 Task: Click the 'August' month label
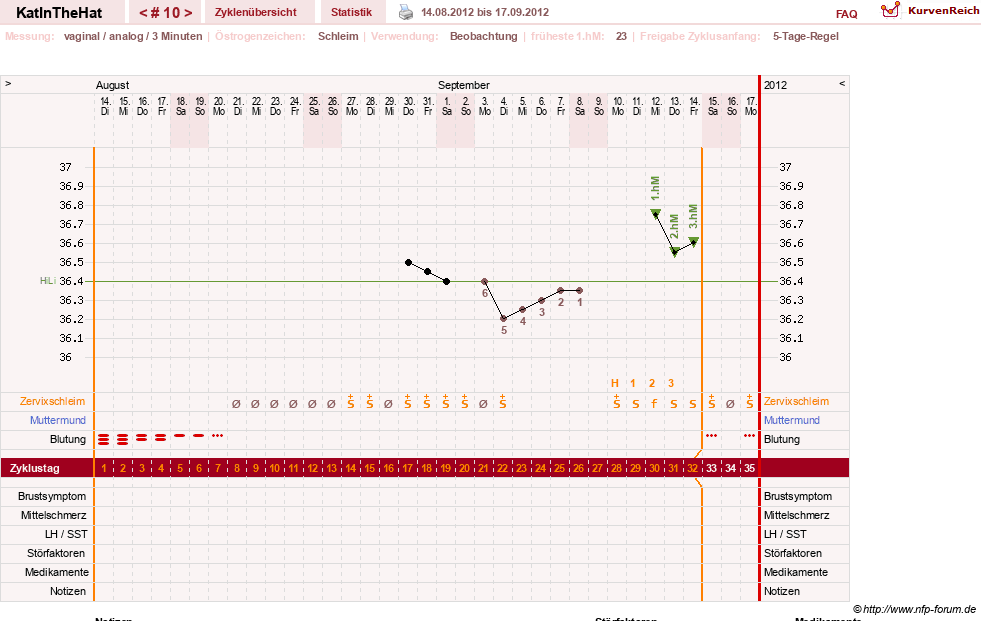pyautogui.click(x=112, y=85)
